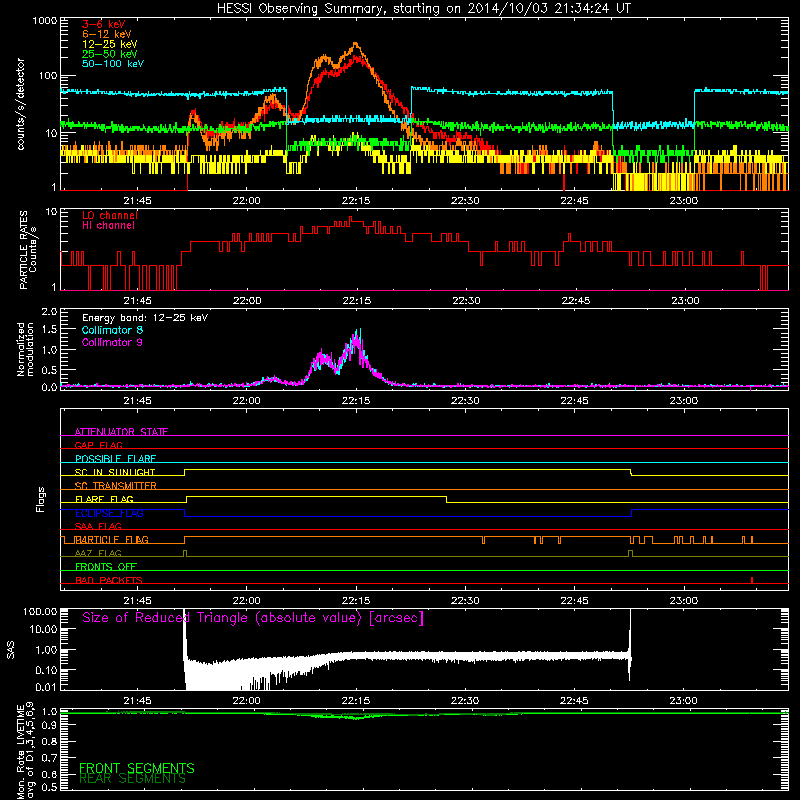Click the SC TRANSMITTER flag label
Screen dimensions: 800x800
(x=116, y=486)
